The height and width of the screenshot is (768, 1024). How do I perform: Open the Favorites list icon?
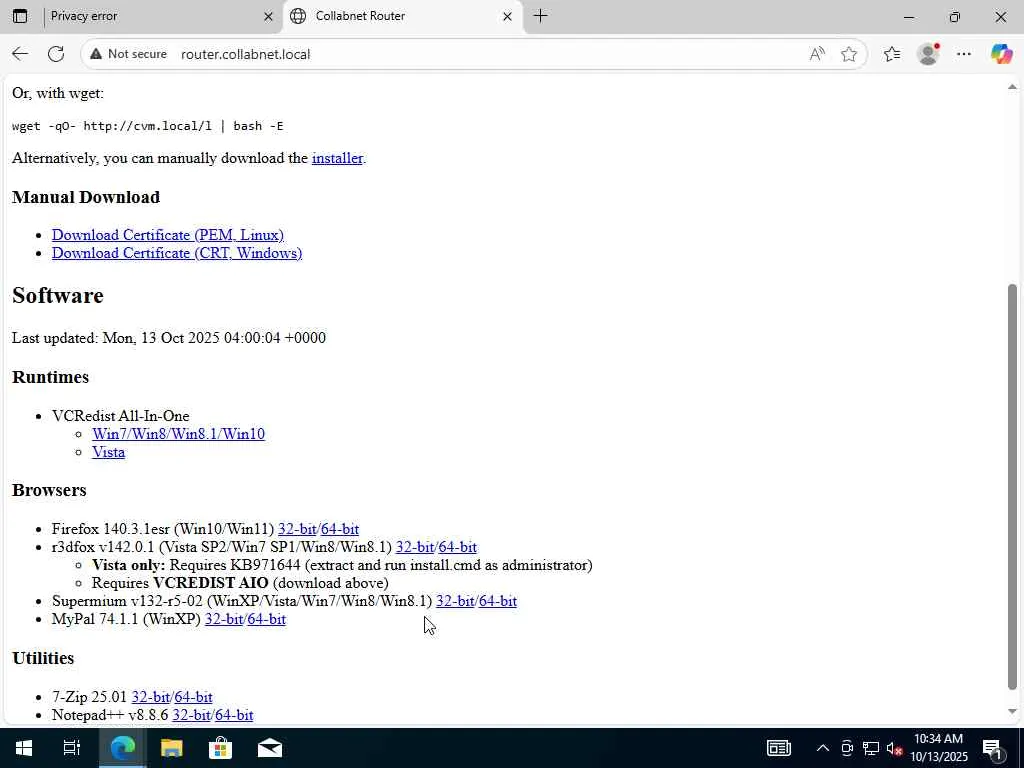click(892, 54)
